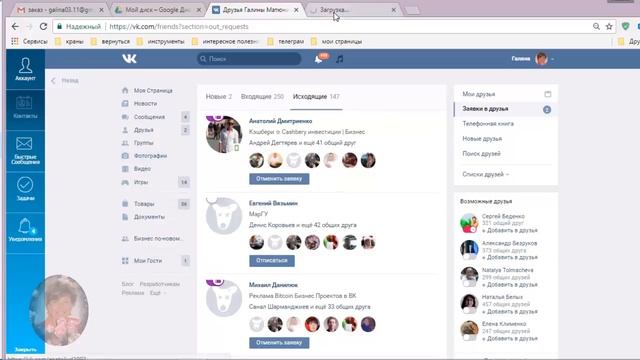Add Александр Безруков to friends
640x360 pixels.
510,257
